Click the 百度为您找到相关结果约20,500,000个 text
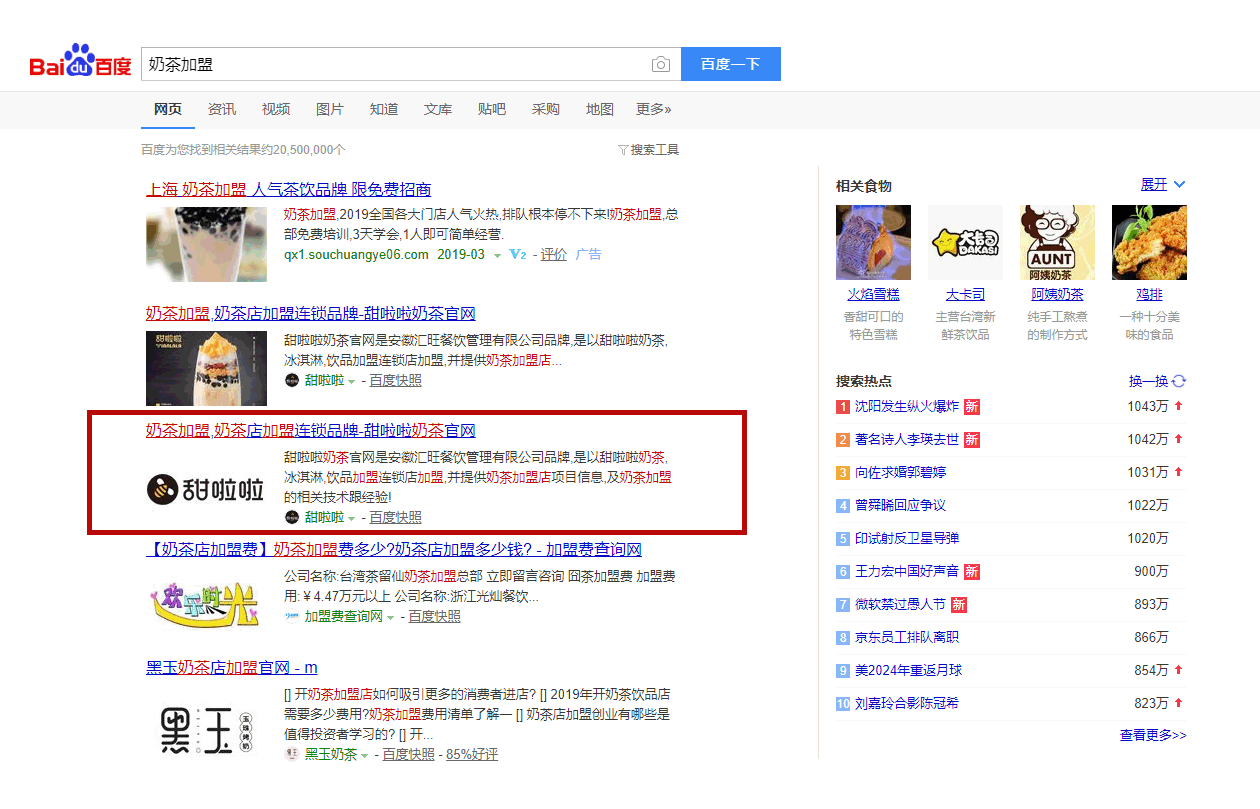1260x809 pixels. coord(243,150)
